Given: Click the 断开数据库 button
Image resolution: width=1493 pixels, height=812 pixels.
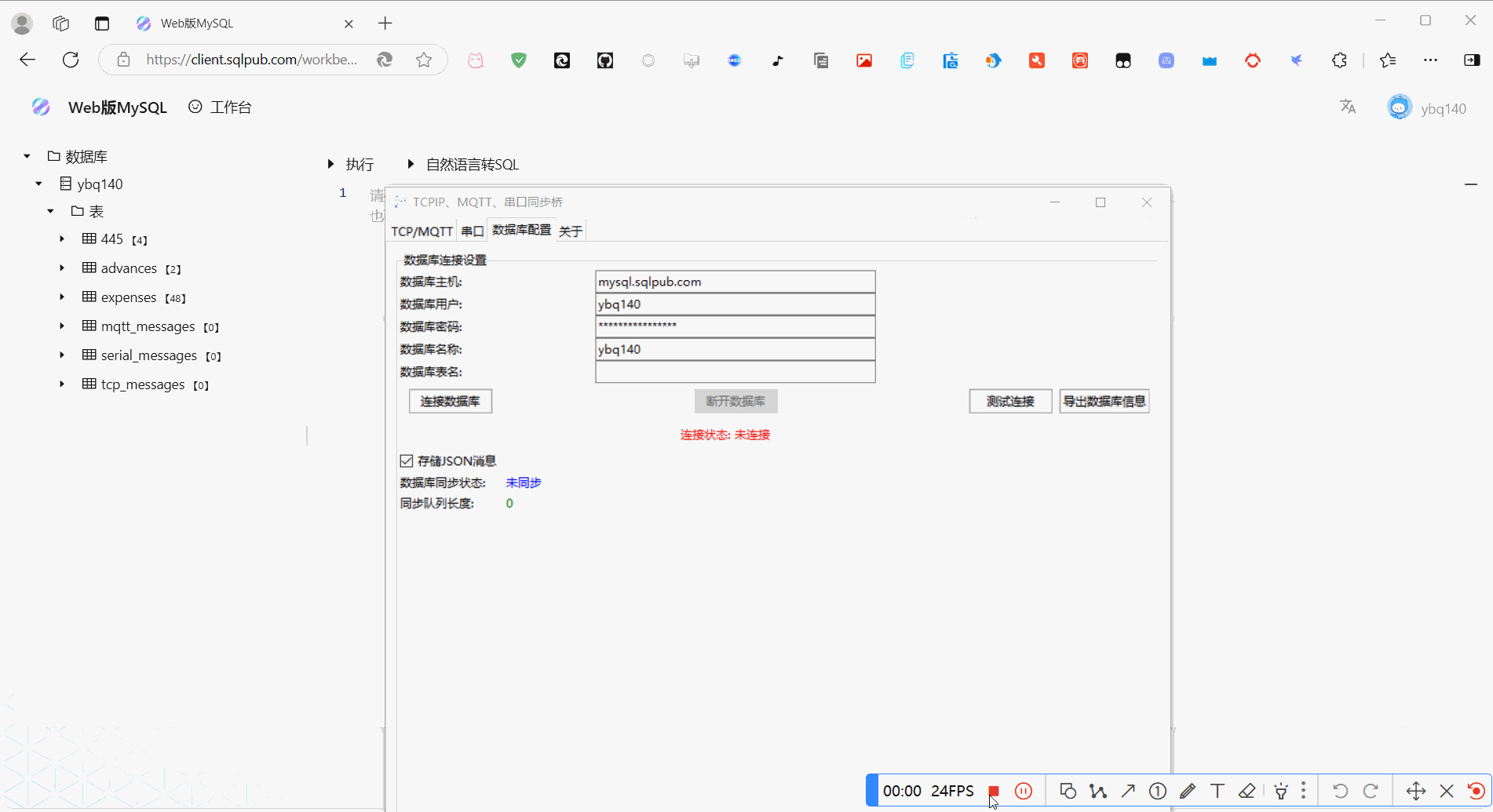Looking at the screenshot, I should click(736, 401).
